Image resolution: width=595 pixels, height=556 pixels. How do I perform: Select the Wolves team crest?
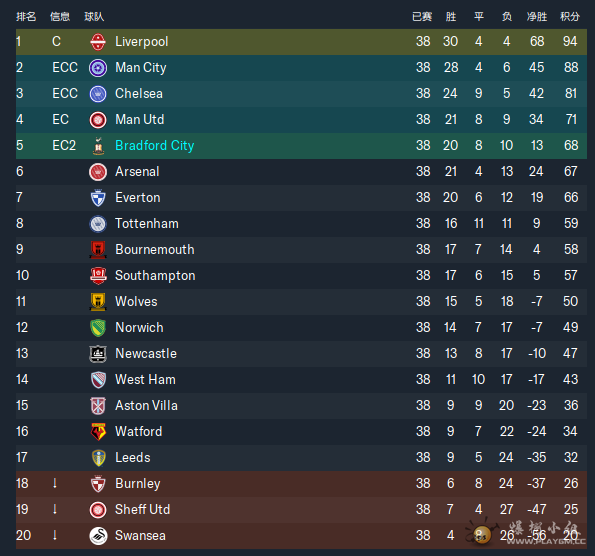tap(98, 302)
